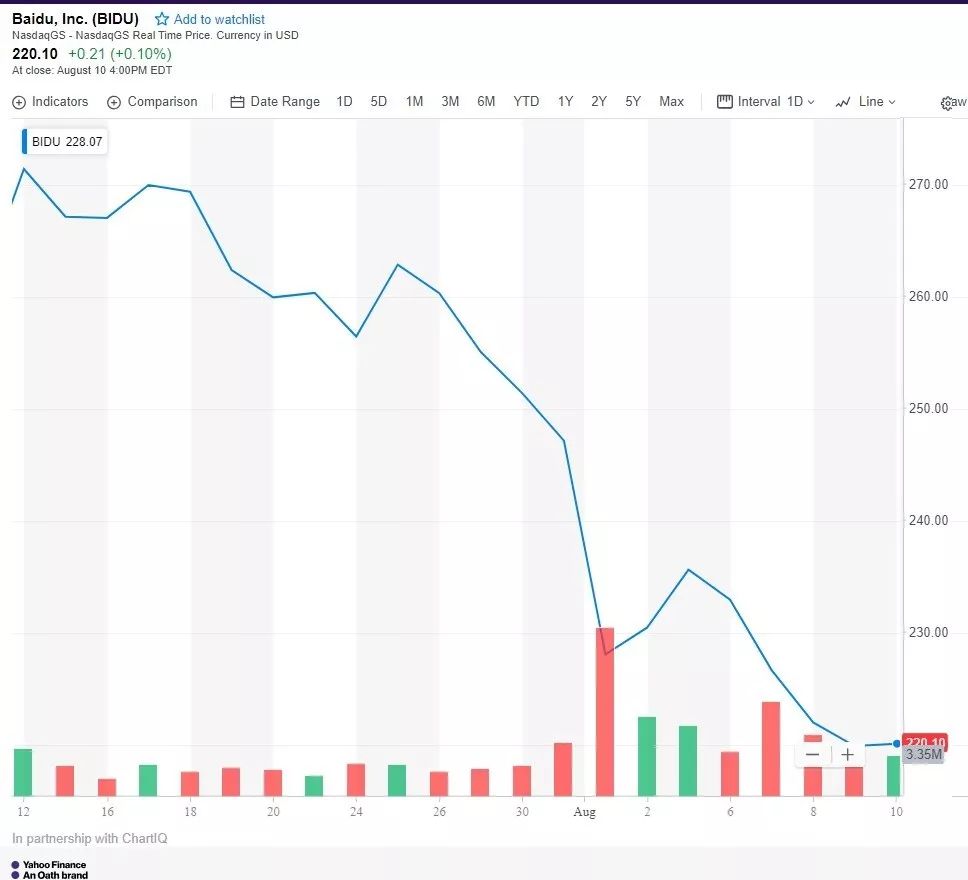Click the blue BIDU color marker in legend
This screenshot has height=880, width=968.
[x=24, y=141]
